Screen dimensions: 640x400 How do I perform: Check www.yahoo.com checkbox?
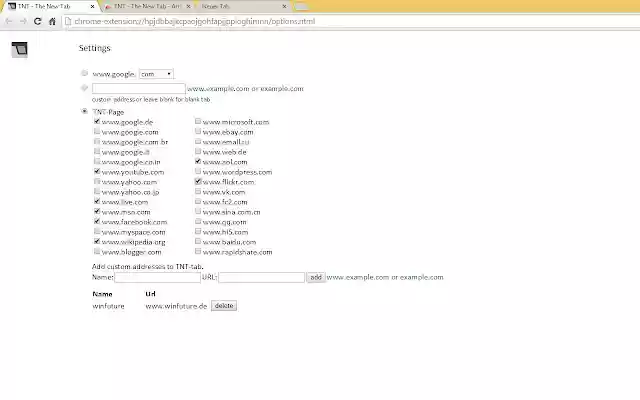[x=97, y=181]
